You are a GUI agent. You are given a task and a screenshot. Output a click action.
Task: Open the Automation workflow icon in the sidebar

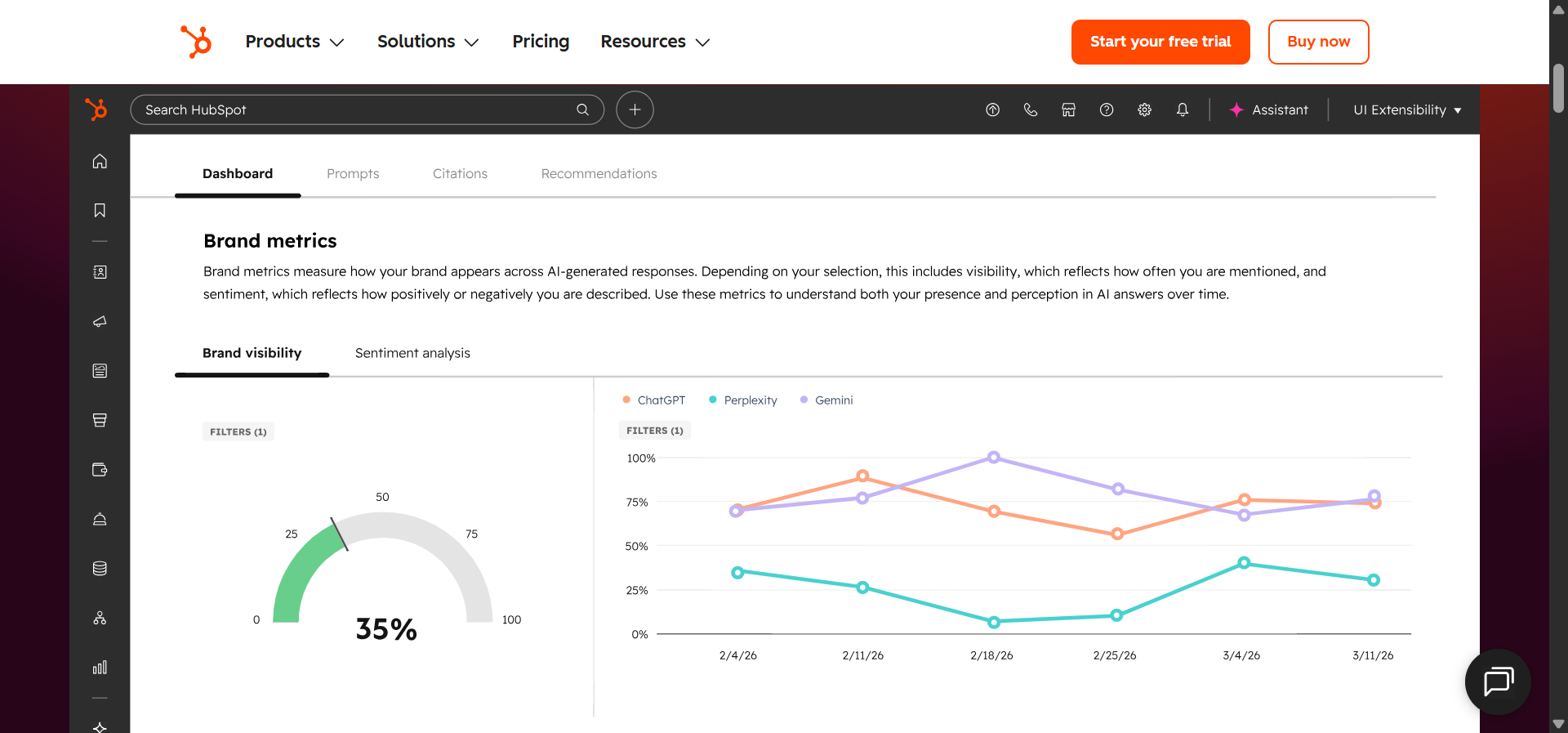(100, 618)
